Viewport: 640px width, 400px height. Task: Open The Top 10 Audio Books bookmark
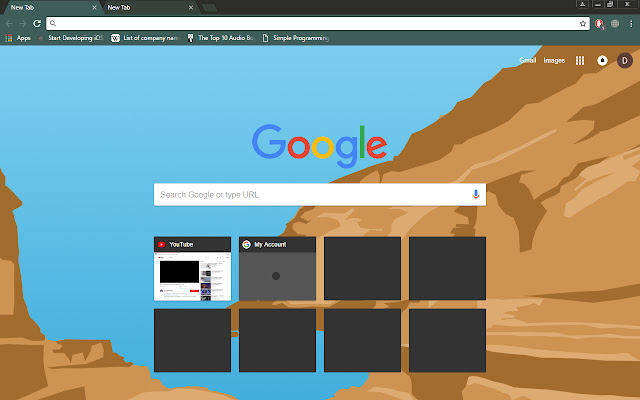(x=220, y=38)
